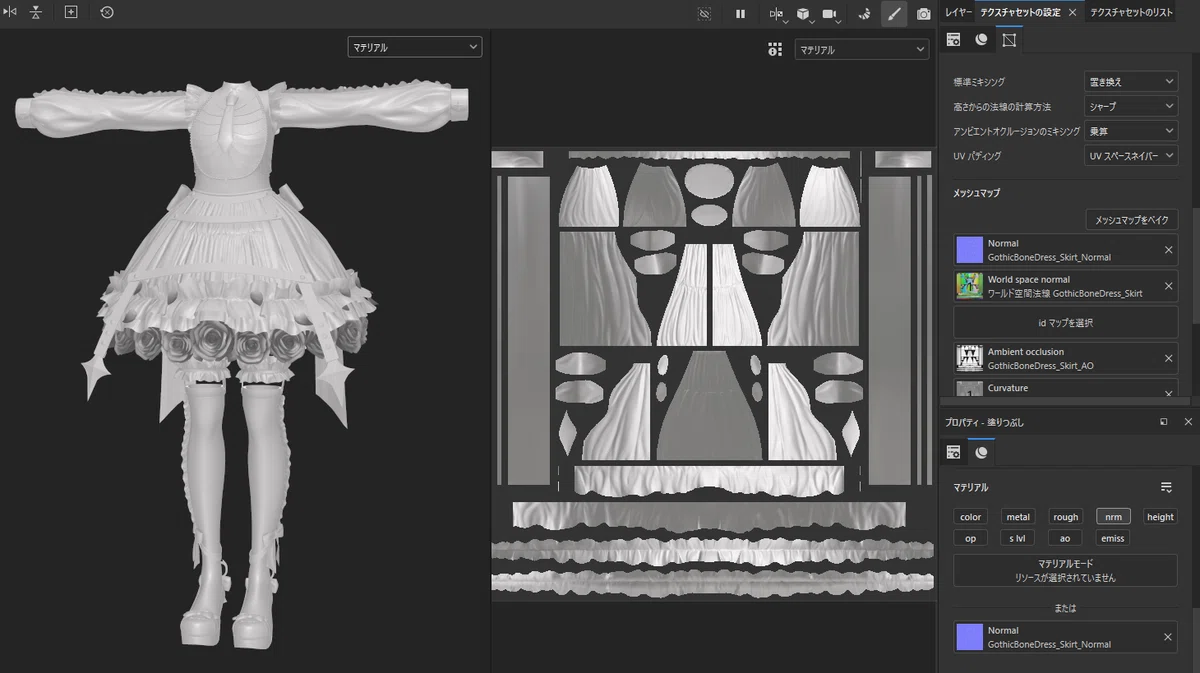Toggle the emiss channel
The image size is (1200, 673).
[1113, 538]
